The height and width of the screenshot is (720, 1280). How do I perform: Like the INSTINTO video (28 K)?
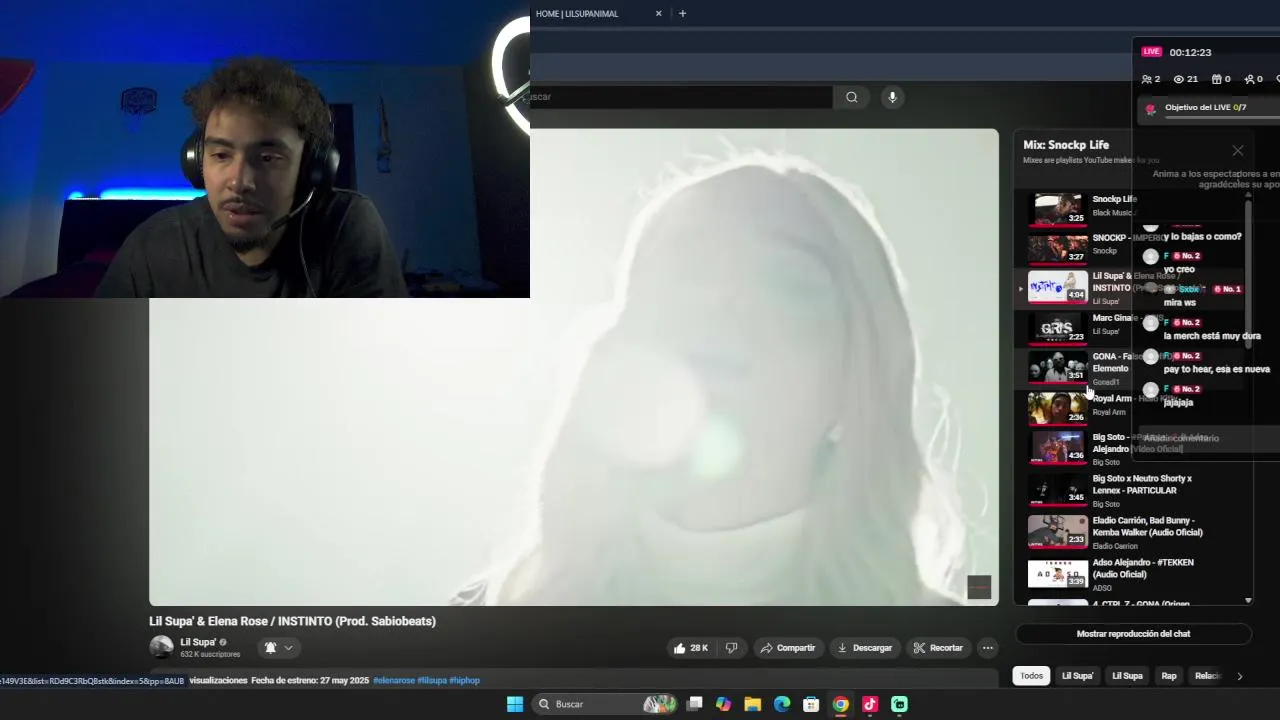point(690,648)
